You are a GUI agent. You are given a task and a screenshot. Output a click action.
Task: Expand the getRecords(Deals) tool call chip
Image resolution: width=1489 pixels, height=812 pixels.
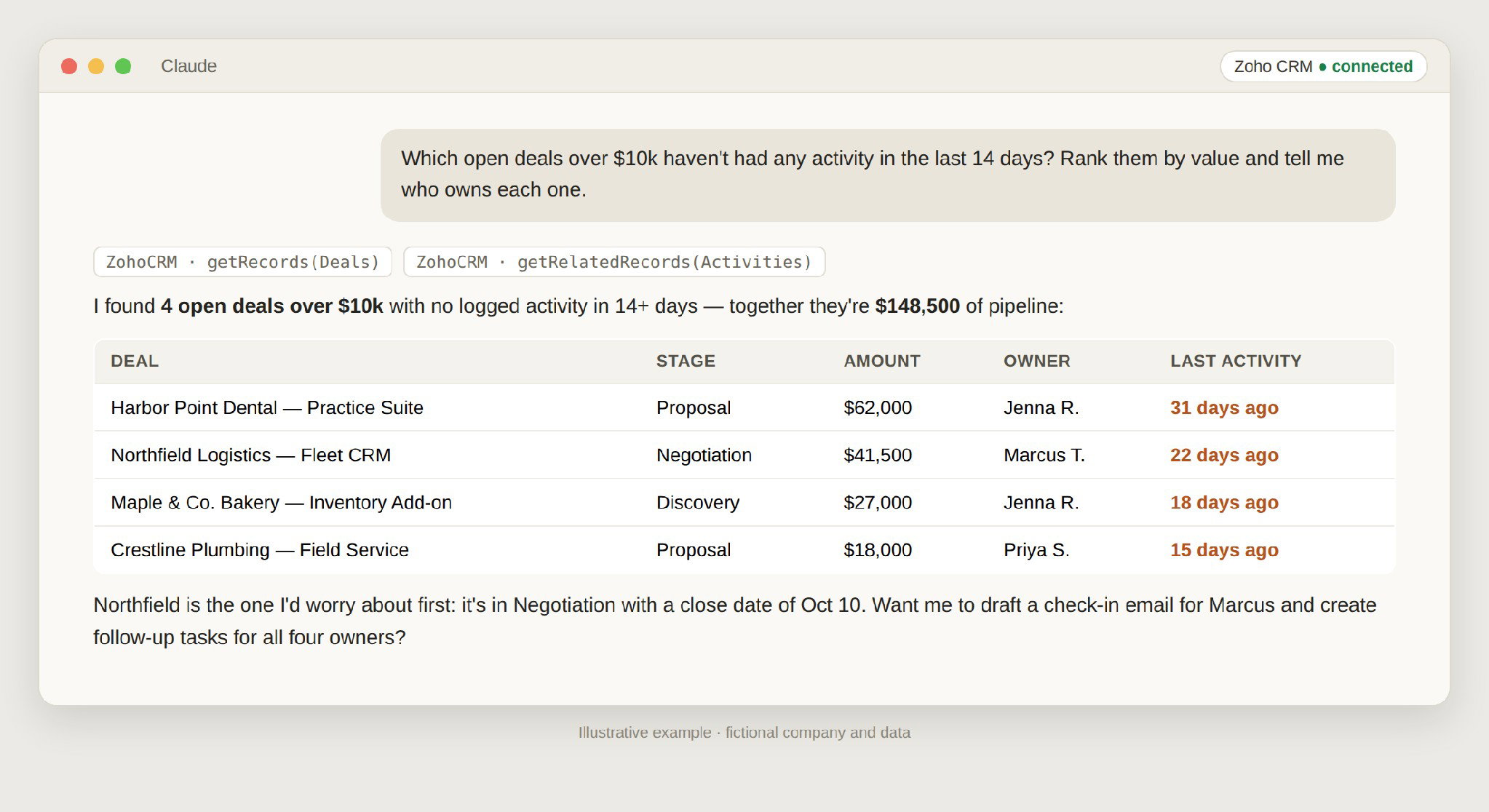click(243, 262)
